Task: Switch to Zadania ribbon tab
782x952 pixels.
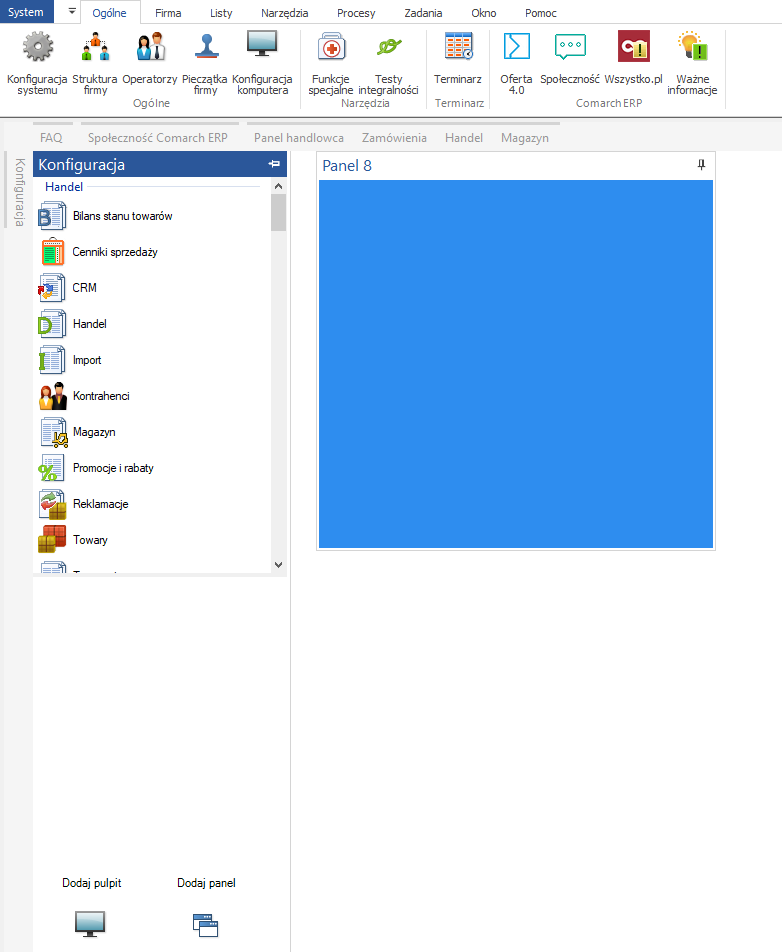Action: 423,13
